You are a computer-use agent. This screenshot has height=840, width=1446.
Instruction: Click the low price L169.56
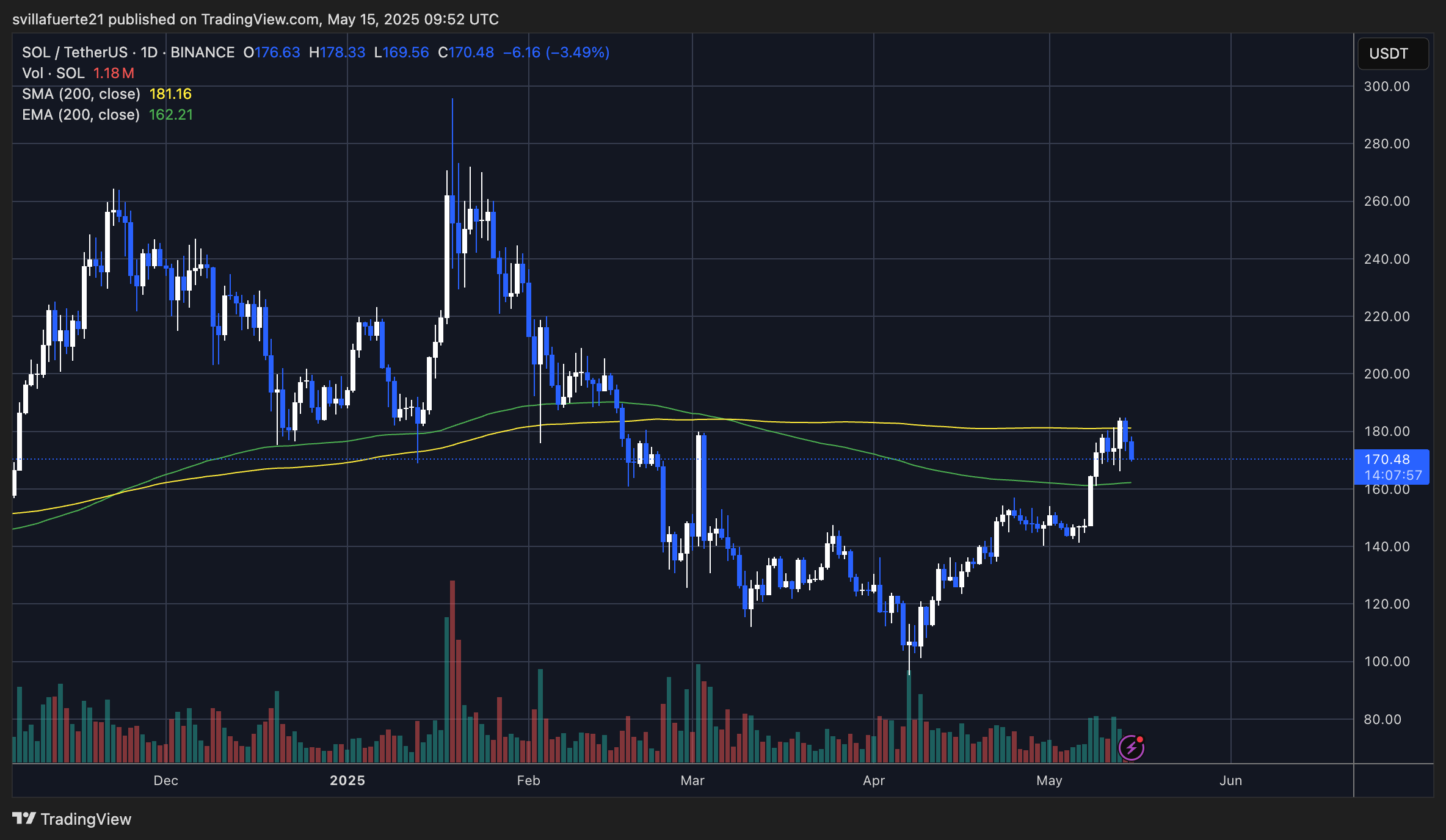coord(401,52)
